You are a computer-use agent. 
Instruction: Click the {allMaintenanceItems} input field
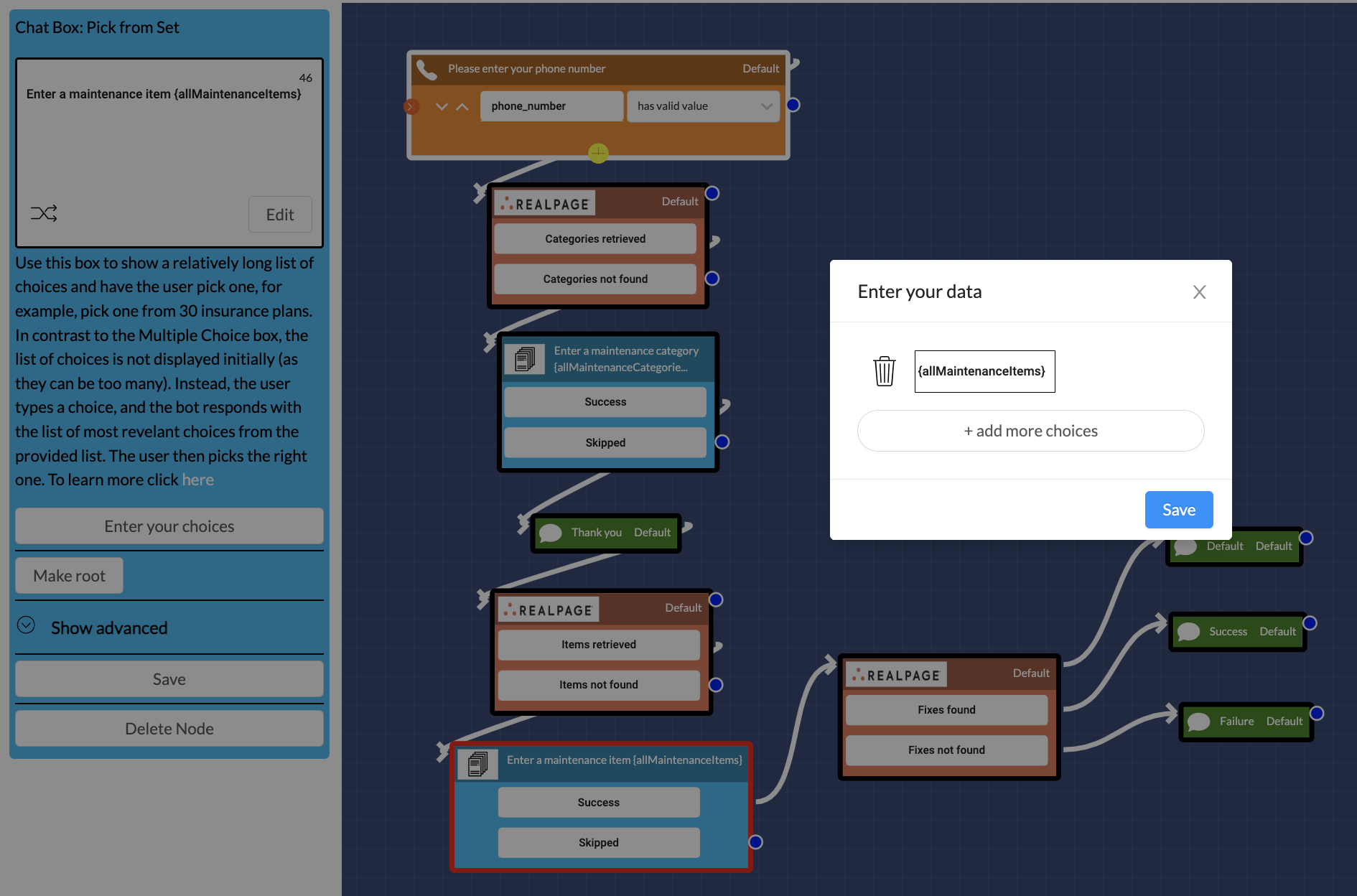(x=984, y=371)
